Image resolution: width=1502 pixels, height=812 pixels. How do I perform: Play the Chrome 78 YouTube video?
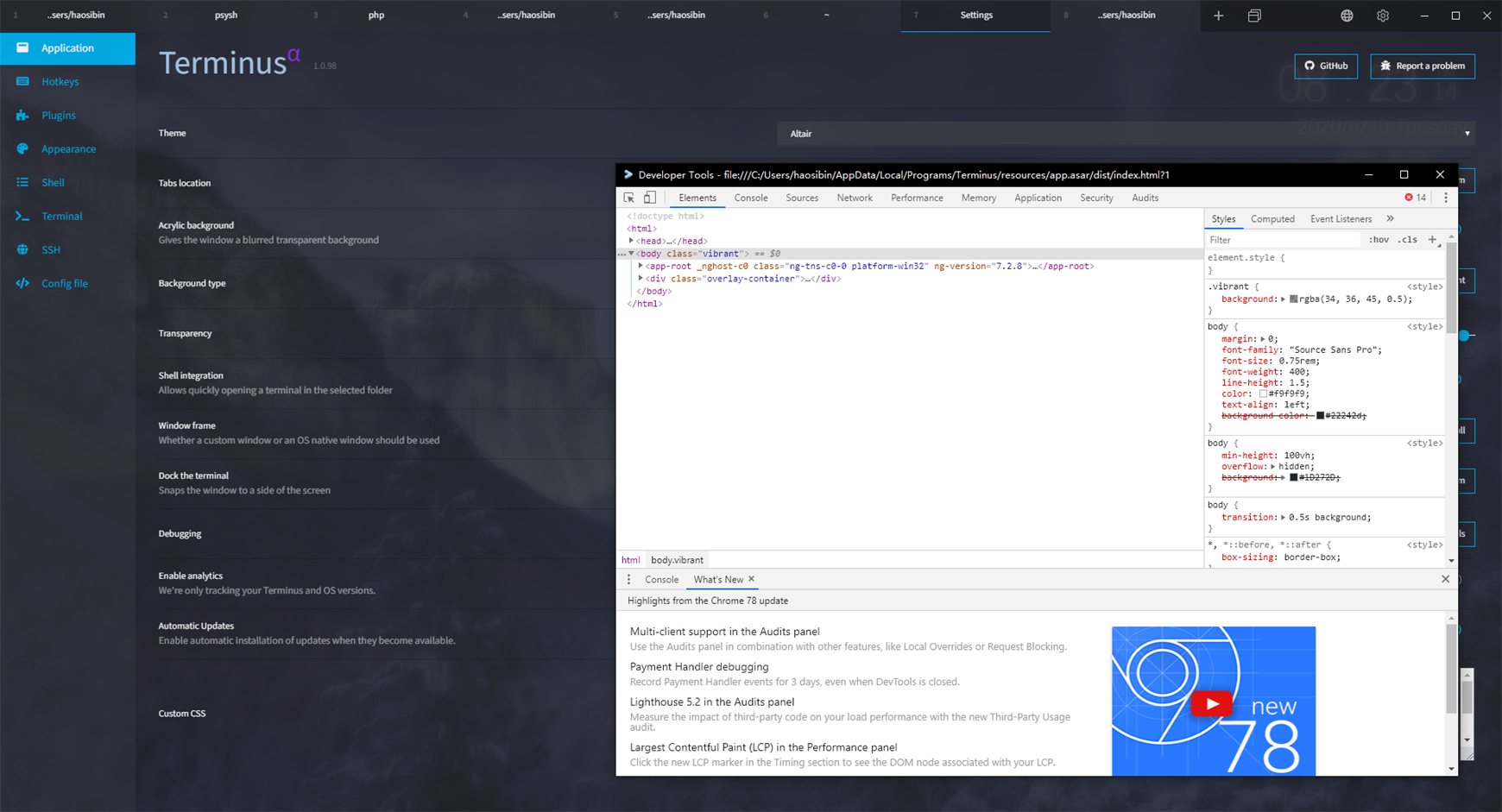(x=1212, y=704)
